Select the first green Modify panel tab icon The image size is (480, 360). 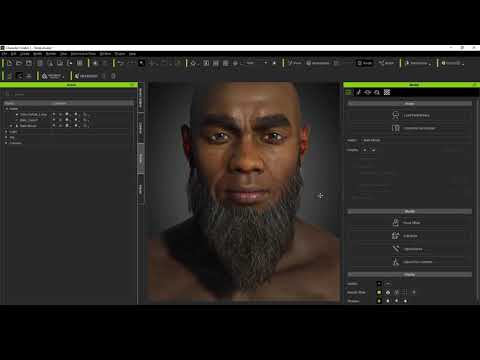[349, 92]
